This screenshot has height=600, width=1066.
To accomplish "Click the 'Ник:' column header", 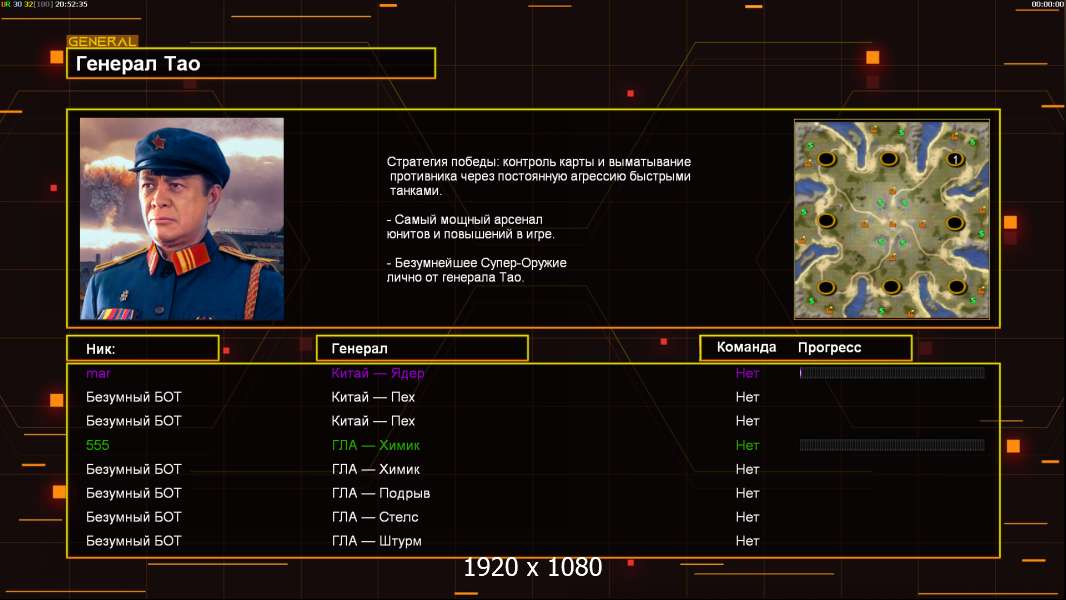I will pos(143,348).
